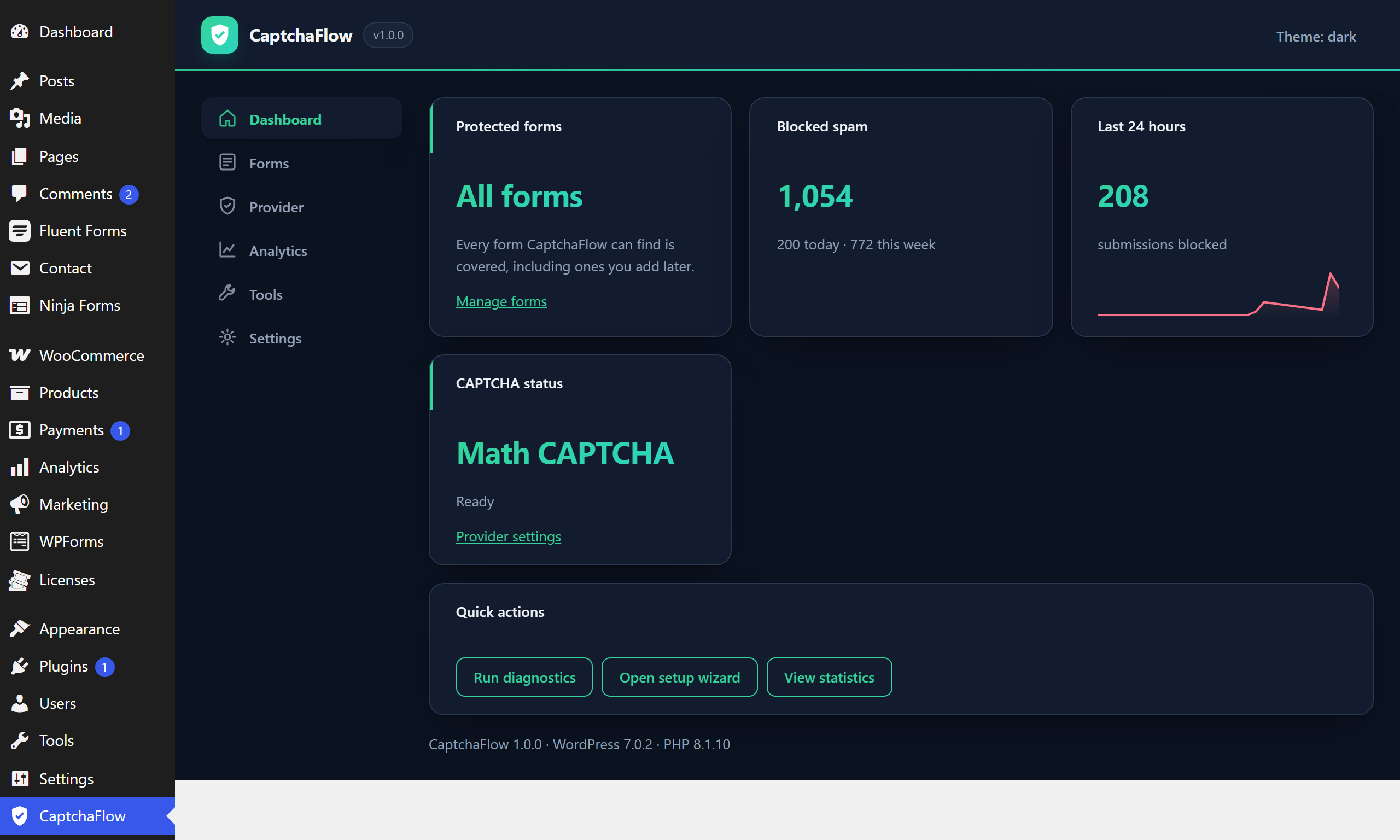Click the Pages icon in sidebar

tap(20, 156)
